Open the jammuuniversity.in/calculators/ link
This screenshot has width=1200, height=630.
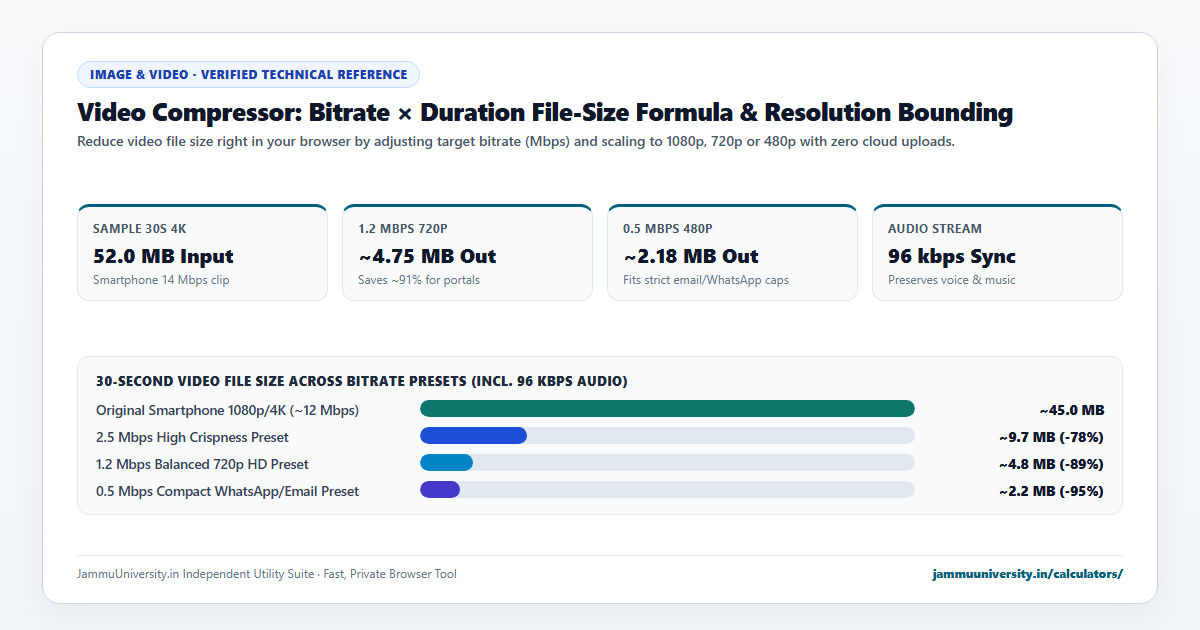[1027, 574]
